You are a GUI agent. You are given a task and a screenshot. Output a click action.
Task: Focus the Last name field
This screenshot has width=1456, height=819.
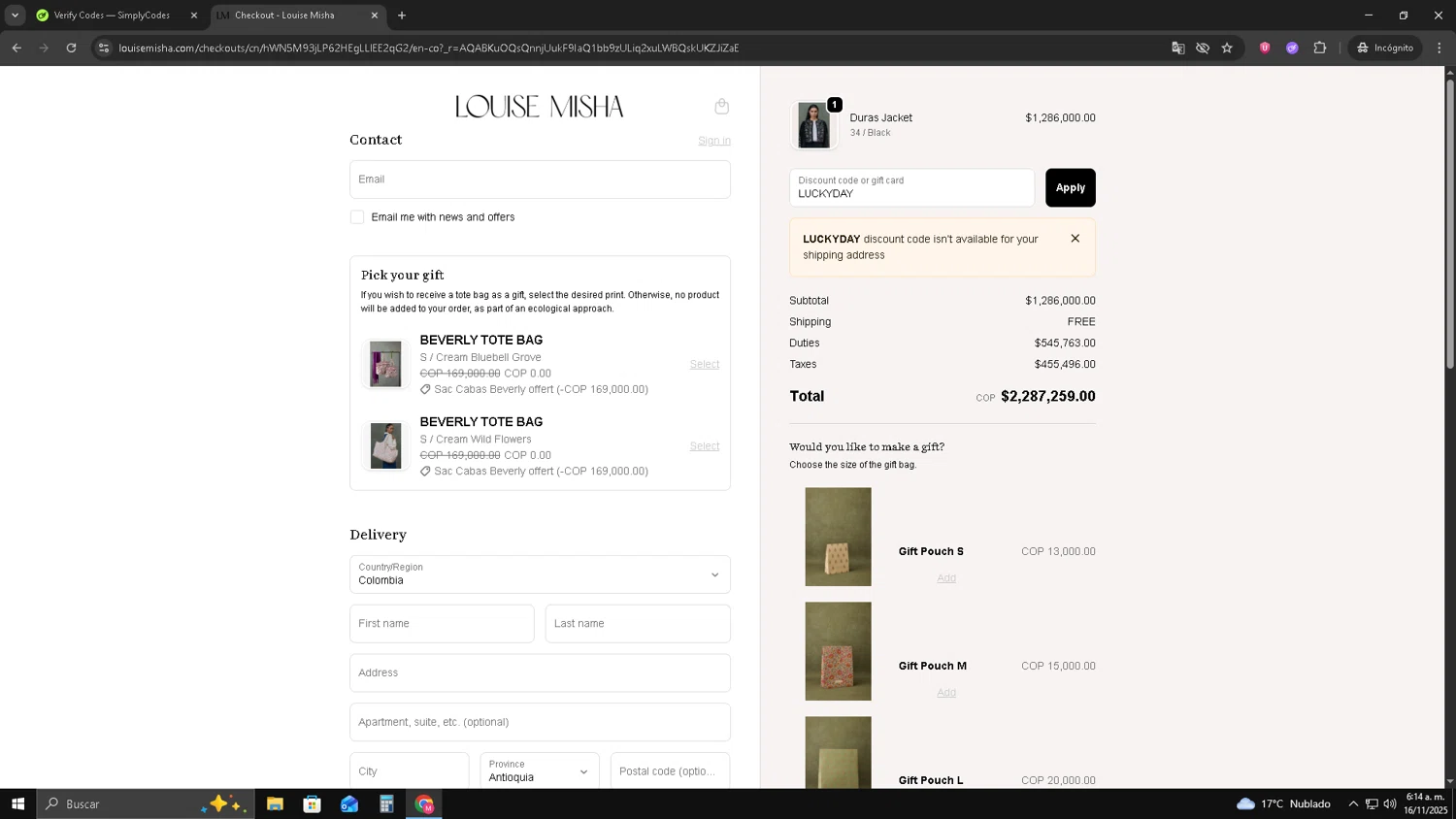point(638,624)
